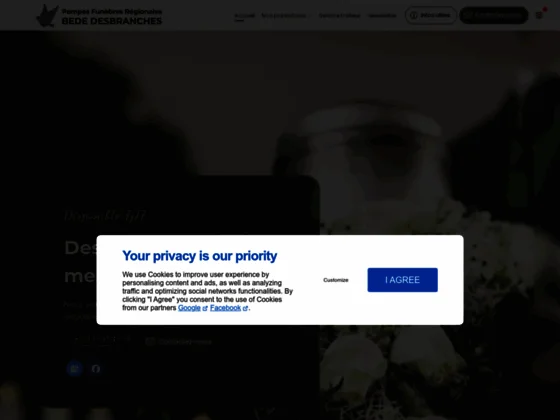Click the bird logo in the header
The image size is (560, 420).
coord(47,16)
